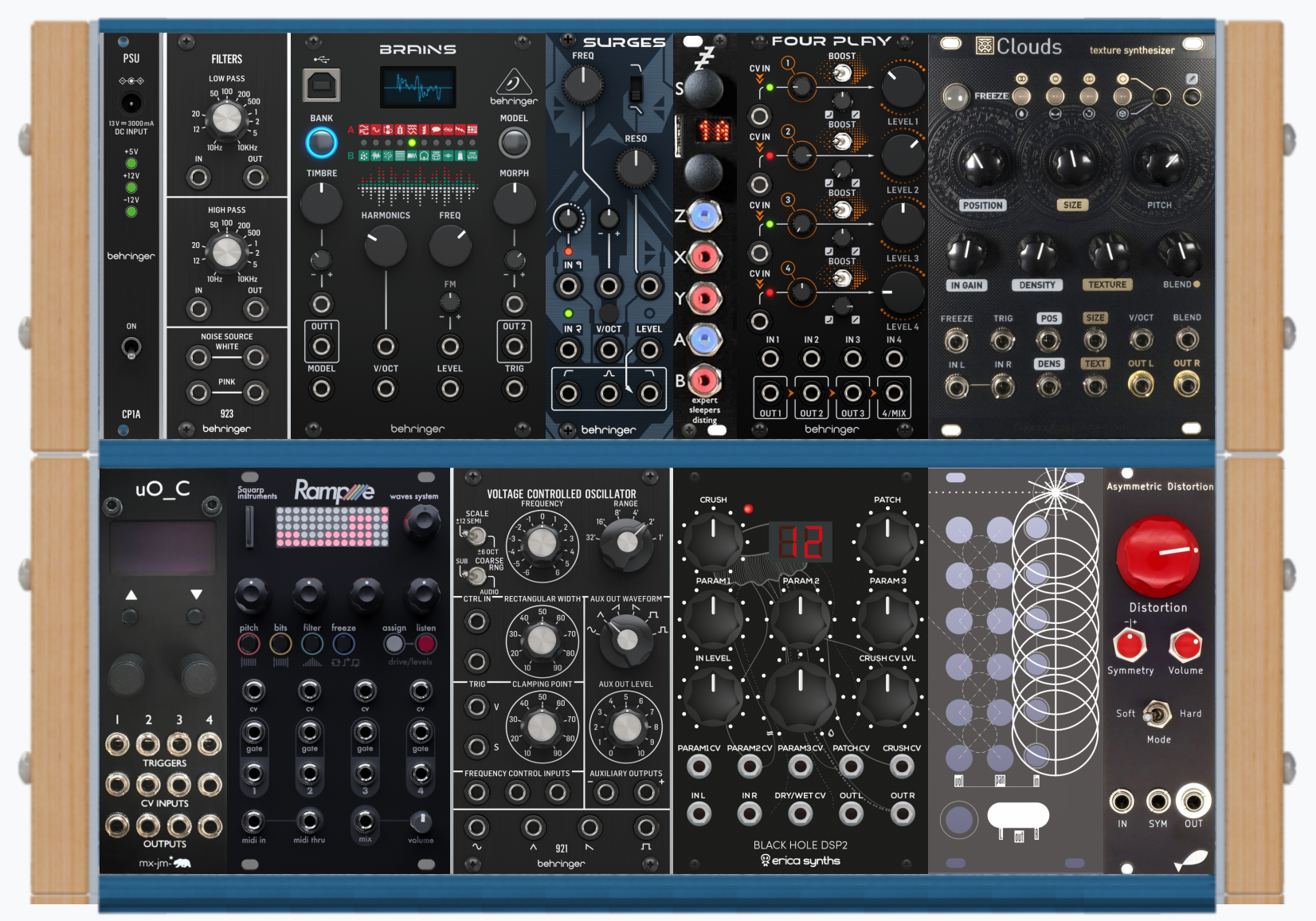This screenshot has height=921, width=1316.
Task: Click the Rample mix output jack
Action: [365, 821]
